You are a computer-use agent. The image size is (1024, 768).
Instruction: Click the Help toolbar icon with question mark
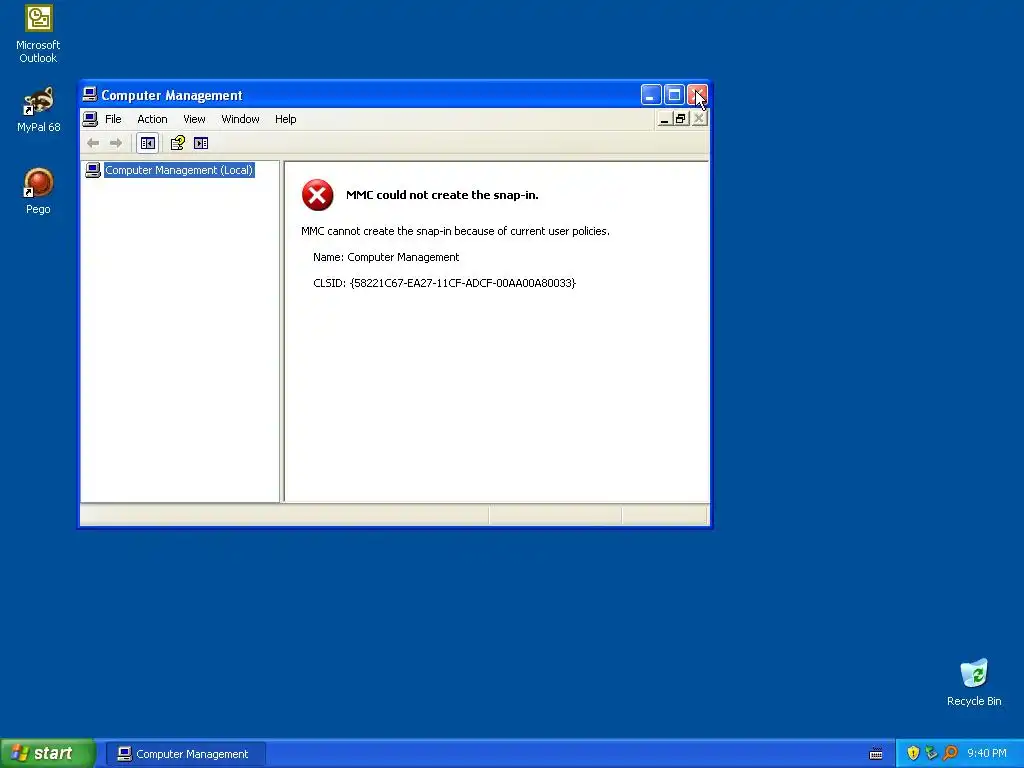(x=177, y=143)
